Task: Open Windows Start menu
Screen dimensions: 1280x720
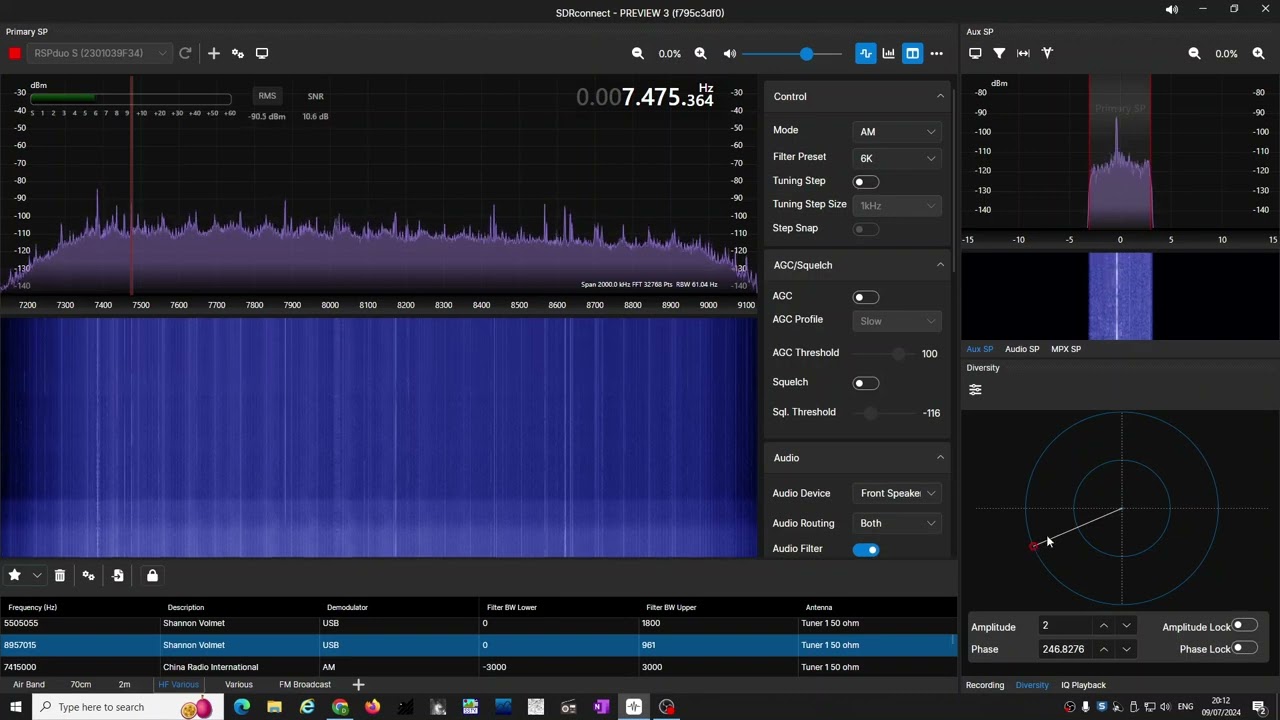Action: click(16, 707)
